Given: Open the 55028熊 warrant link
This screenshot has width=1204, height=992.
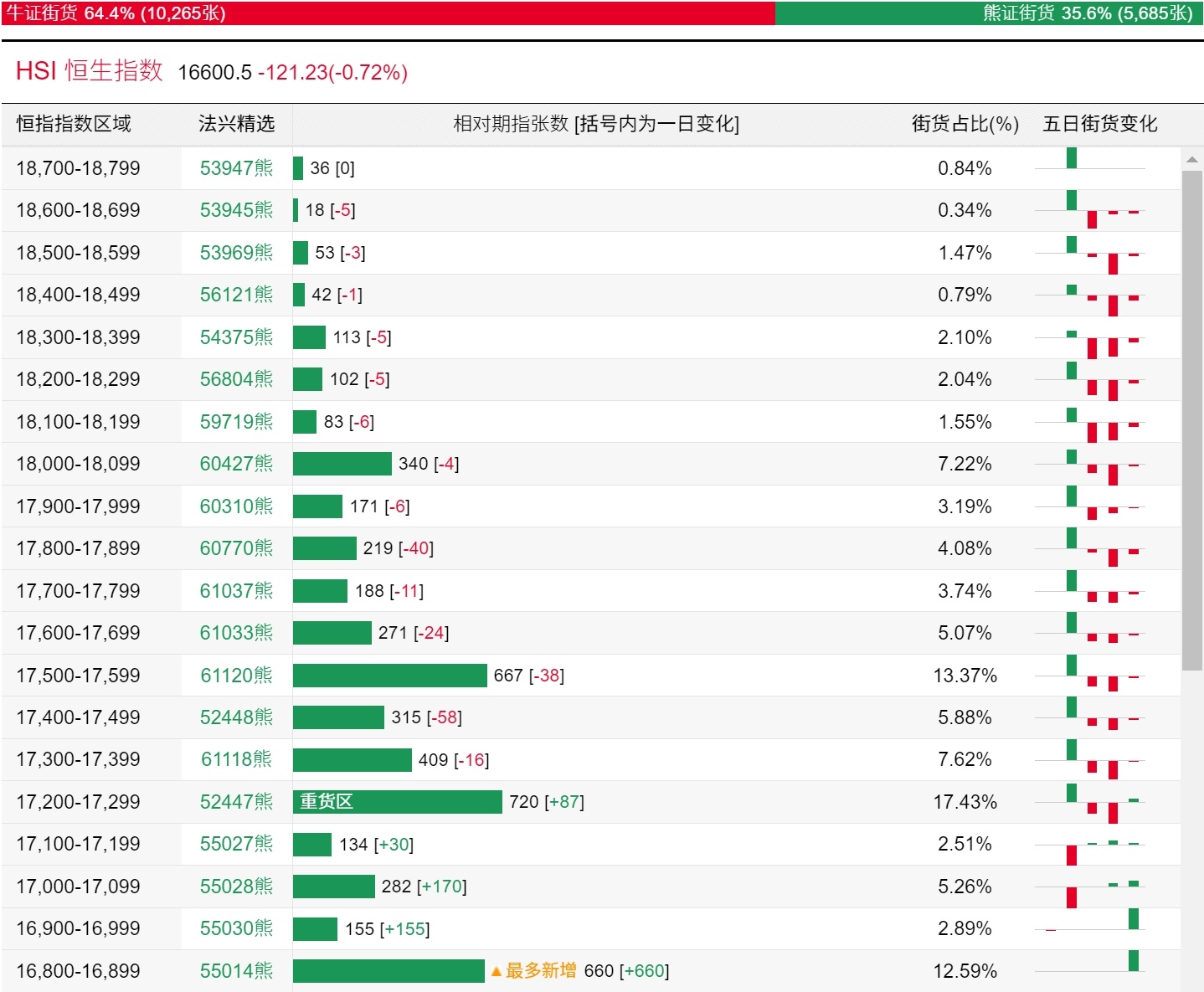Looking at the screenshot, I should tap(236, 887).
